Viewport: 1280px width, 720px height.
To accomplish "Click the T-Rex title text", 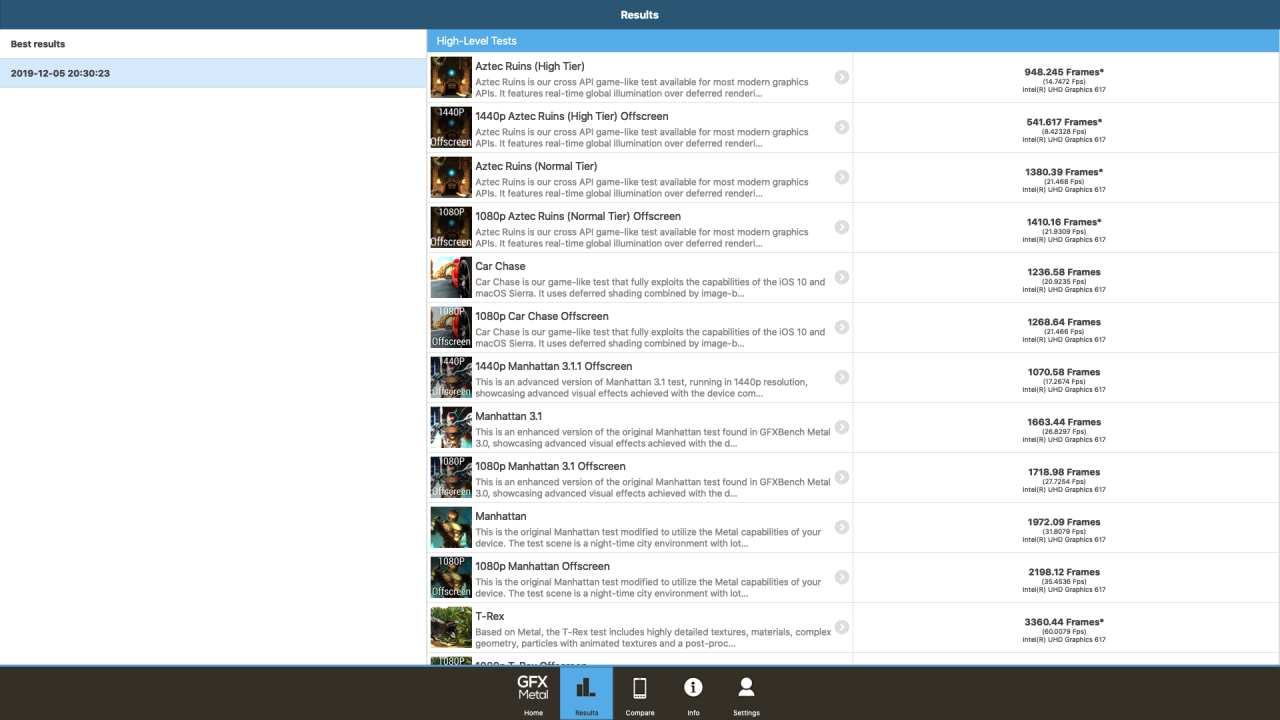I will 490,616.
